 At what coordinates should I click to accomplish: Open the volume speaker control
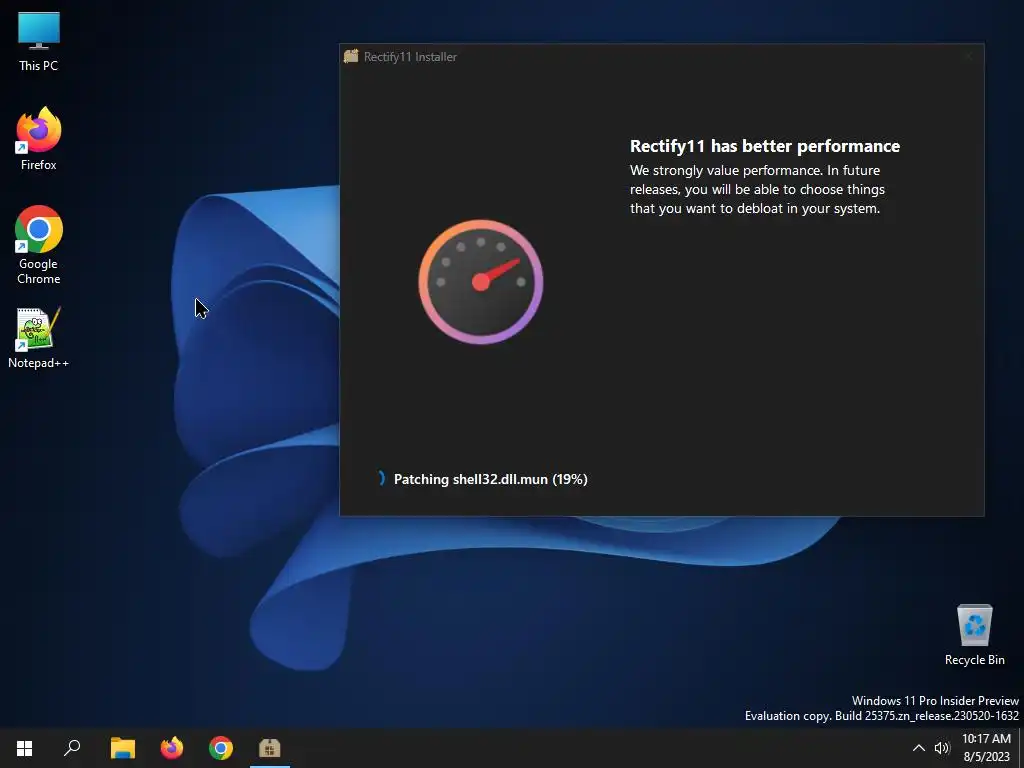[x=942, y=748]
